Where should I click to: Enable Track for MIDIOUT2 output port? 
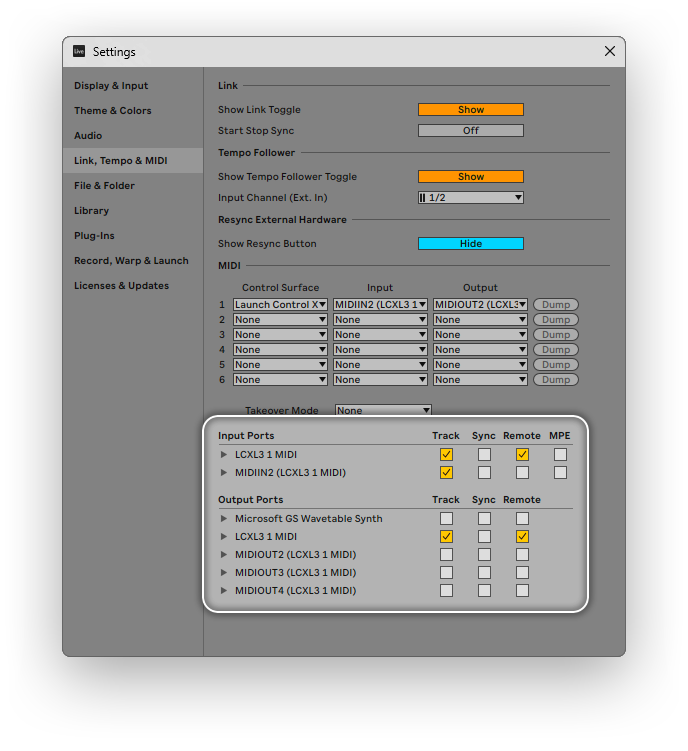point(446,555)
